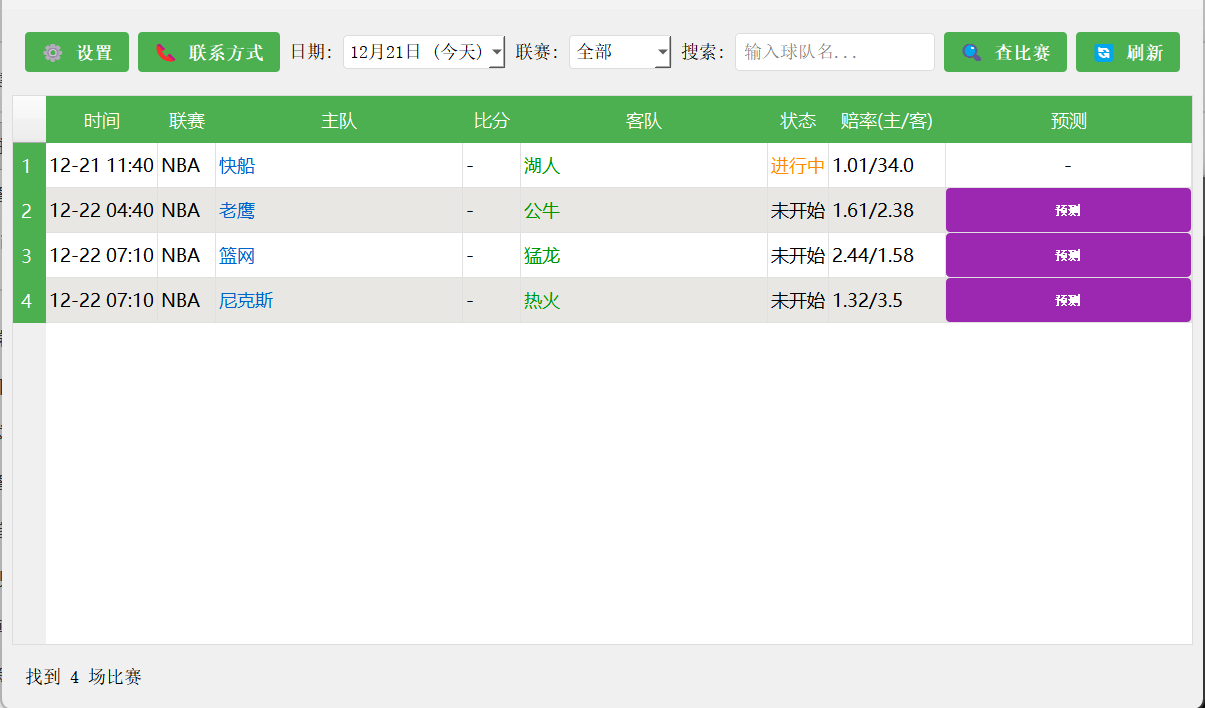Click the 预测 column header
The width and height of the screenshot is (1205, 708).
[1068, 121]
